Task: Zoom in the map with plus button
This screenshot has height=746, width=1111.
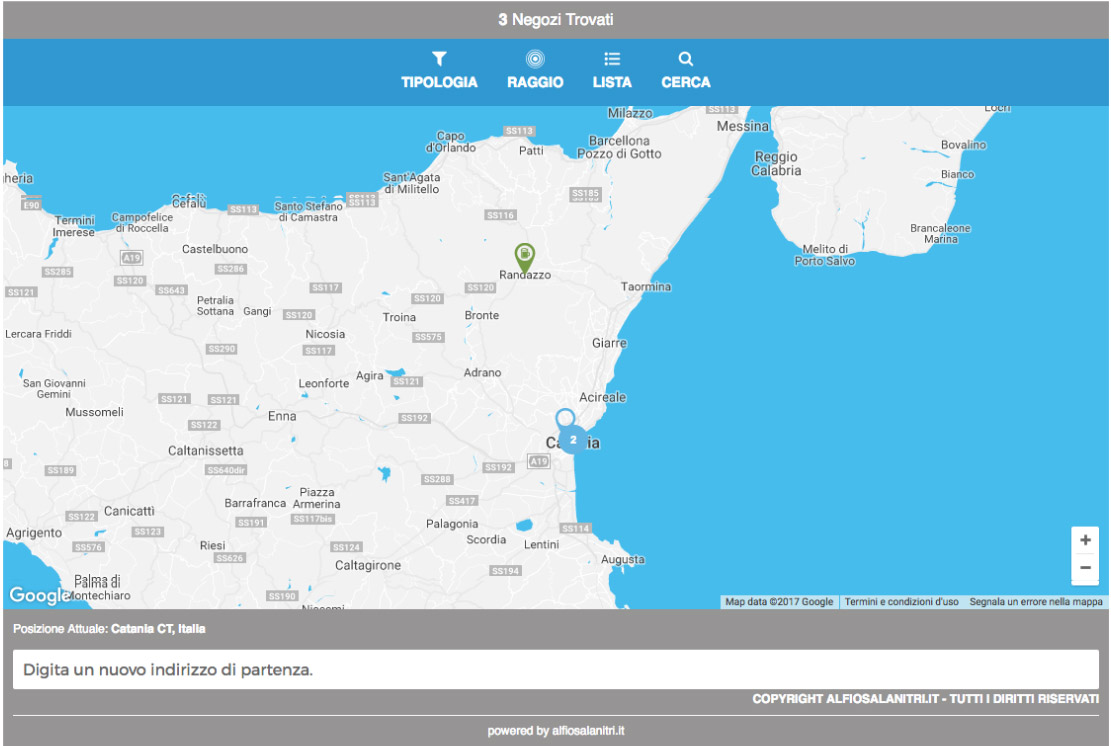Action: [1085, 541]
